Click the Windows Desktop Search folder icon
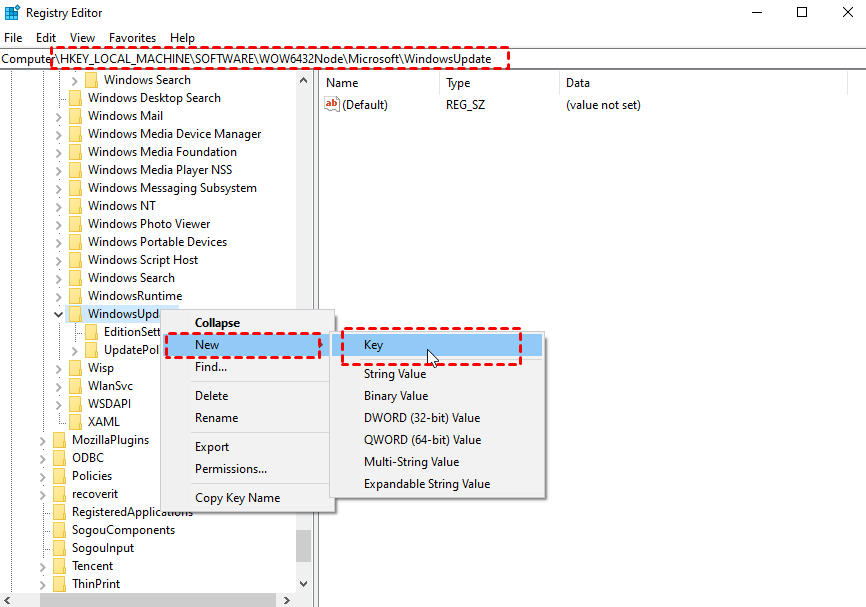The image size is (866, 607). [x=75, y=98]
